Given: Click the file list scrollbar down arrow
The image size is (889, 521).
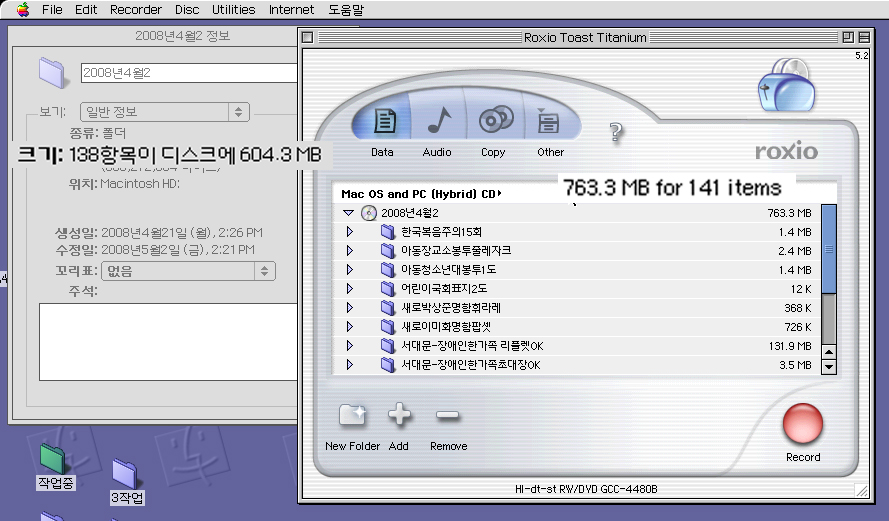Looking at the screenshot, I should (828, 366).
